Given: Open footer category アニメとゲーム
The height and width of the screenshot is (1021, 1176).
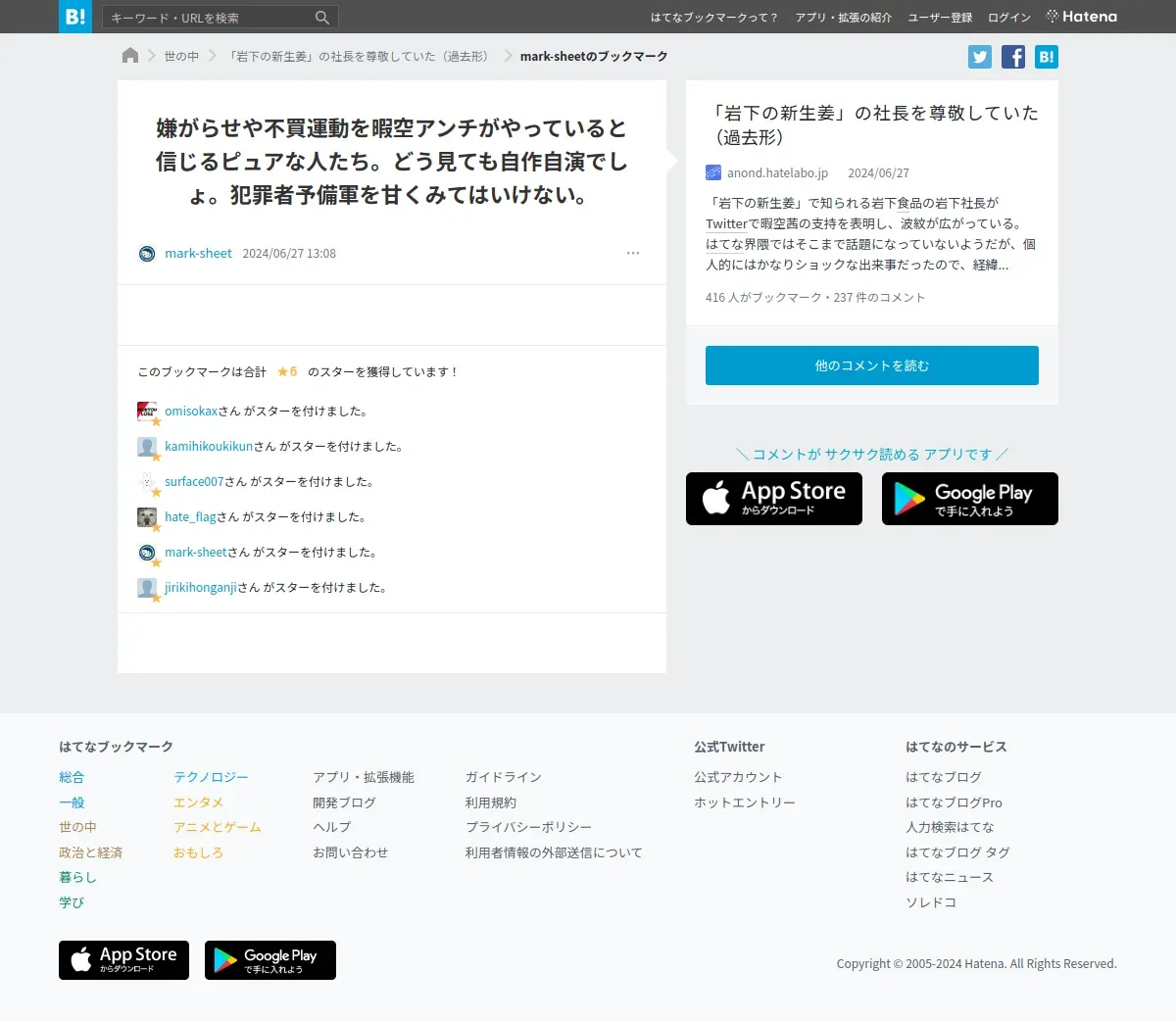Looking at the screenshot, I should (218, 827).
